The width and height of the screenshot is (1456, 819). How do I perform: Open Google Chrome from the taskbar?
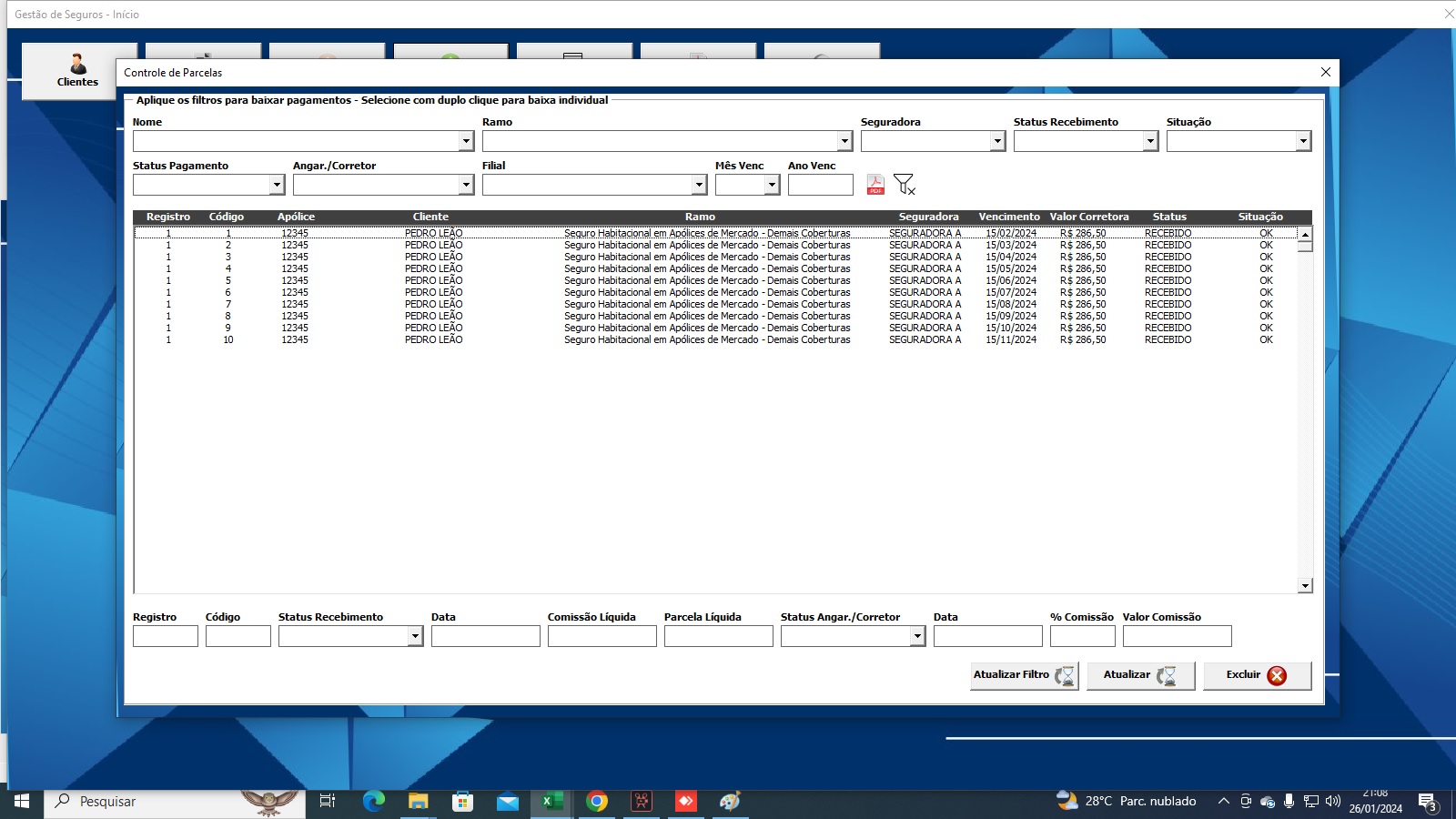596,801
